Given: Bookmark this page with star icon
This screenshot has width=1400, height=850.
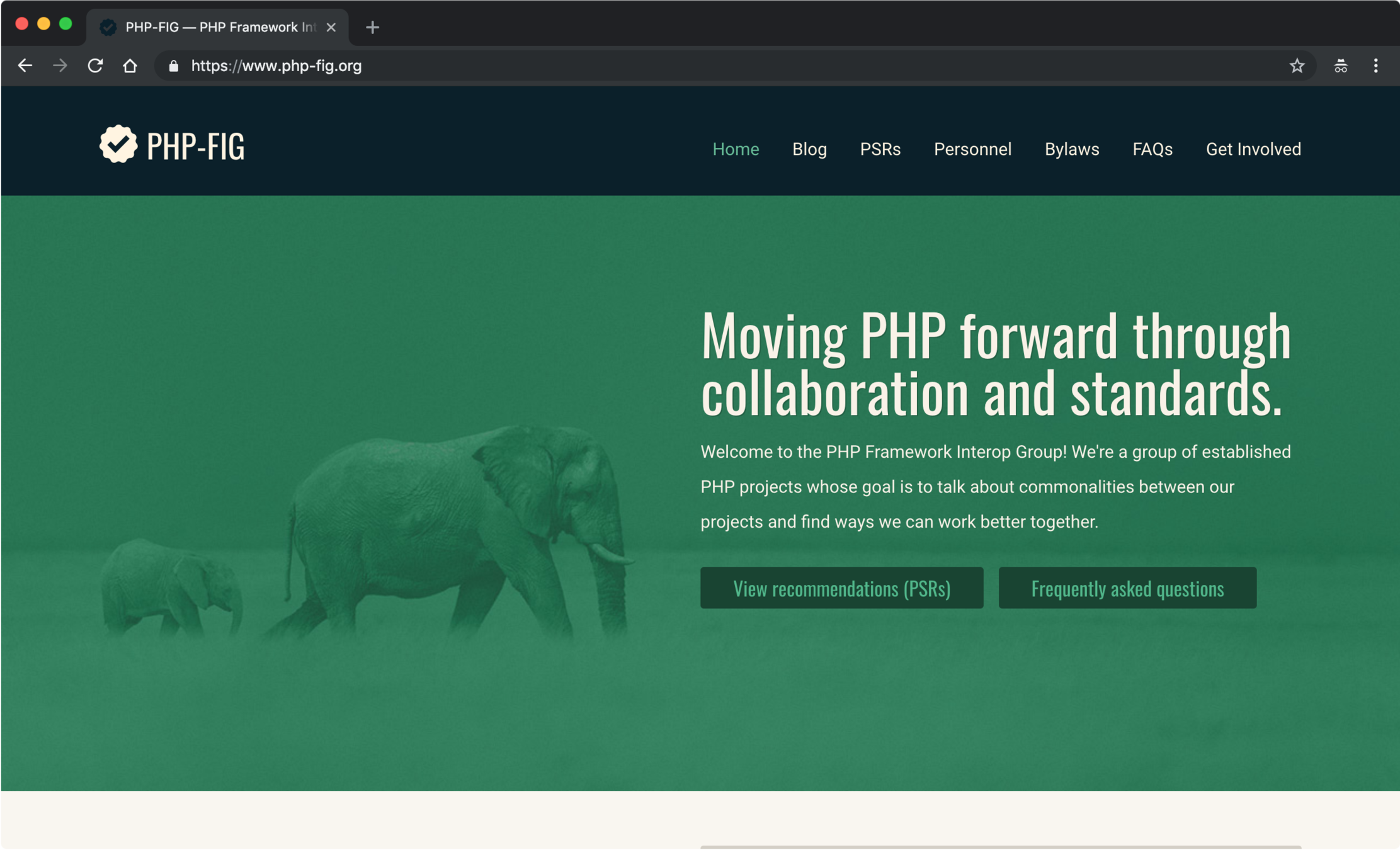Looking at the screenshot, I should click(x=1296, y=65).
